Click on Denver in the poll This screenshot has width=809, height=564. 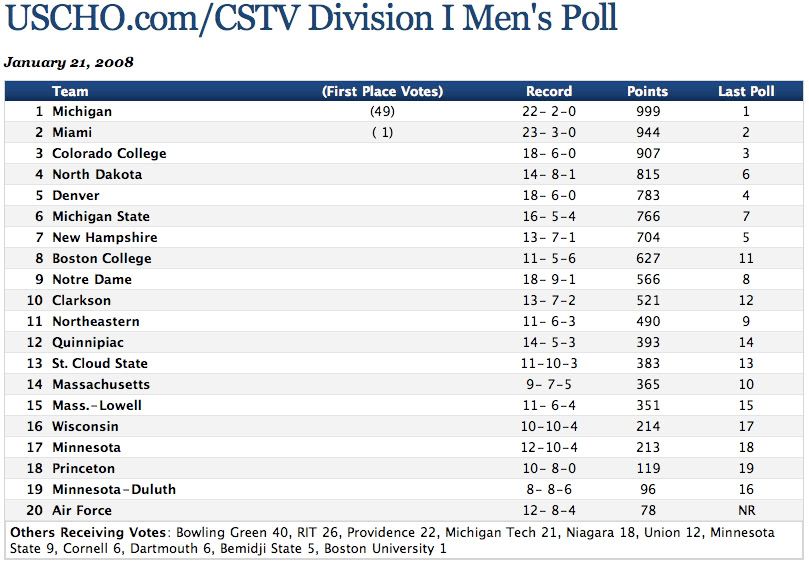click(x=76, y=196)
